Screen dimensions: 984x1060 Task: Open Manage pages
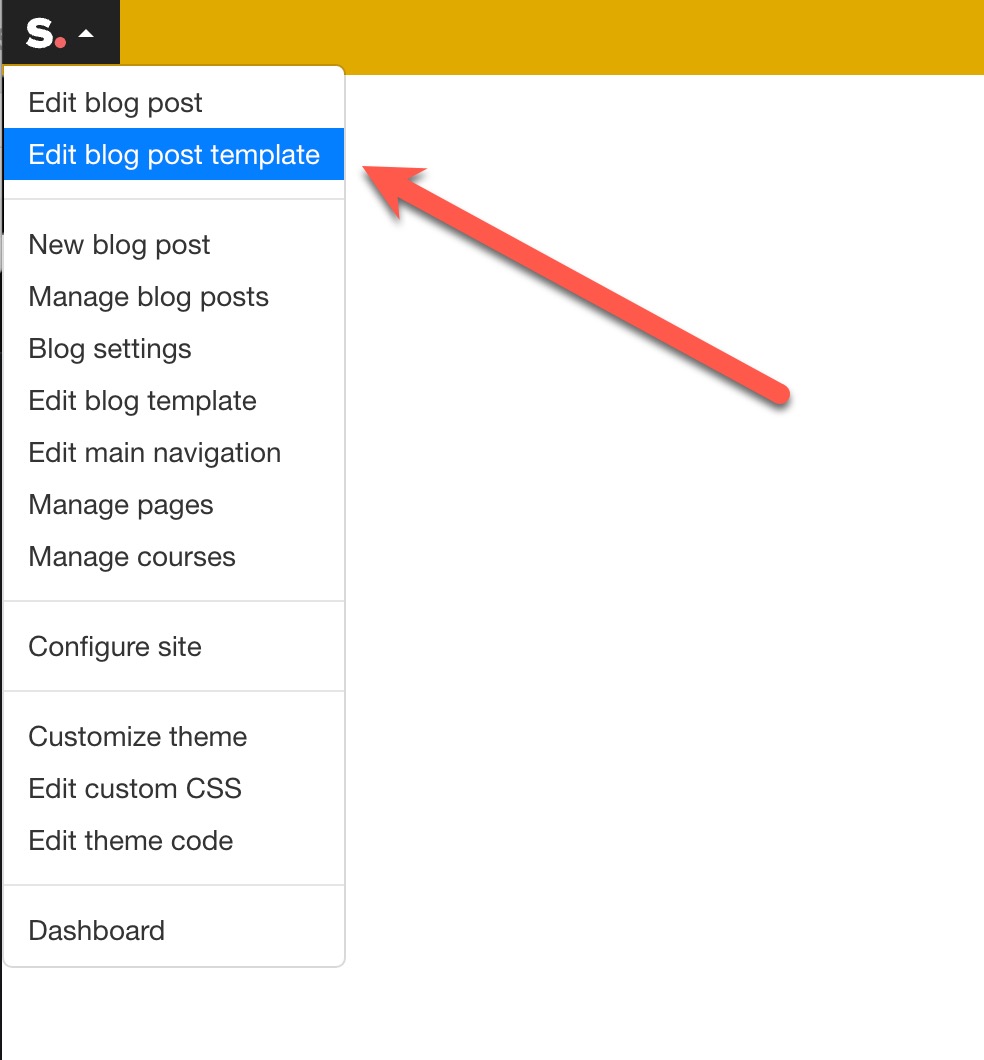pyautogui.click(x=121, y=504)
